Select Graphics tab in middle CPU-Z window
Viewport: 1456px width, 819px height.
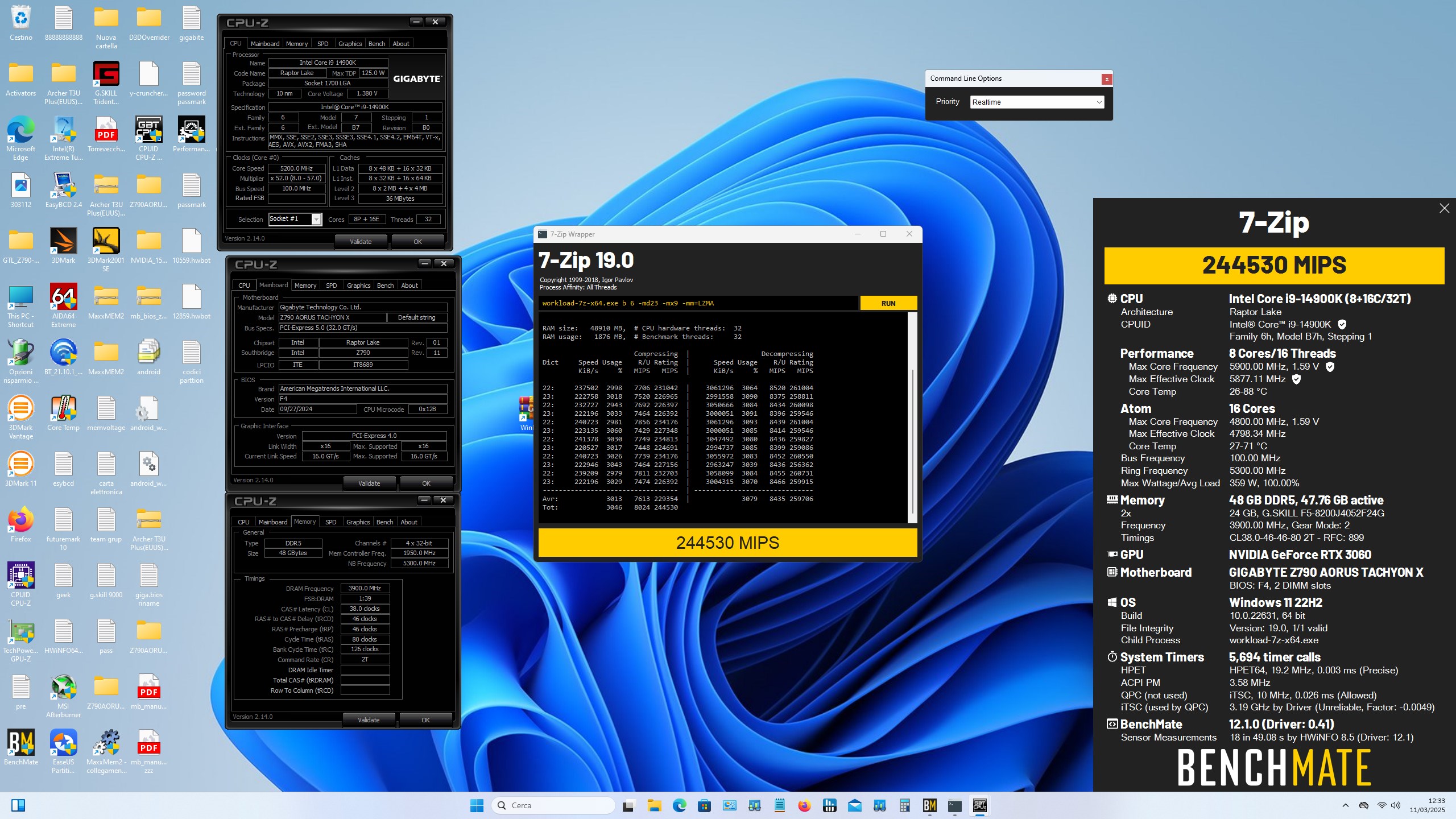point(358,286)
